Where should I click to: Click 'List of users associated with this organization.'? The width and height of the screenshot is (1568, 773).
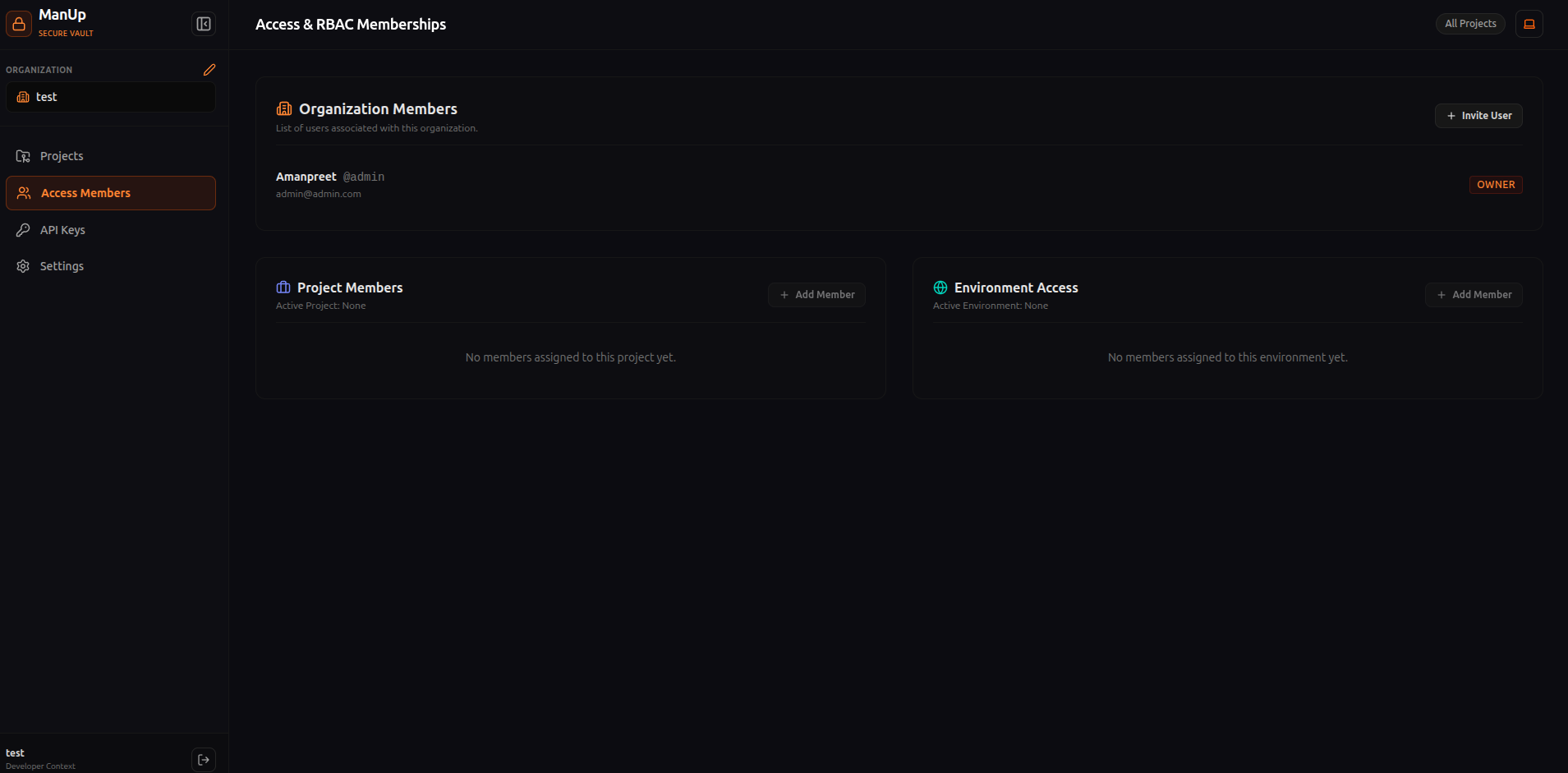point(377,128)
